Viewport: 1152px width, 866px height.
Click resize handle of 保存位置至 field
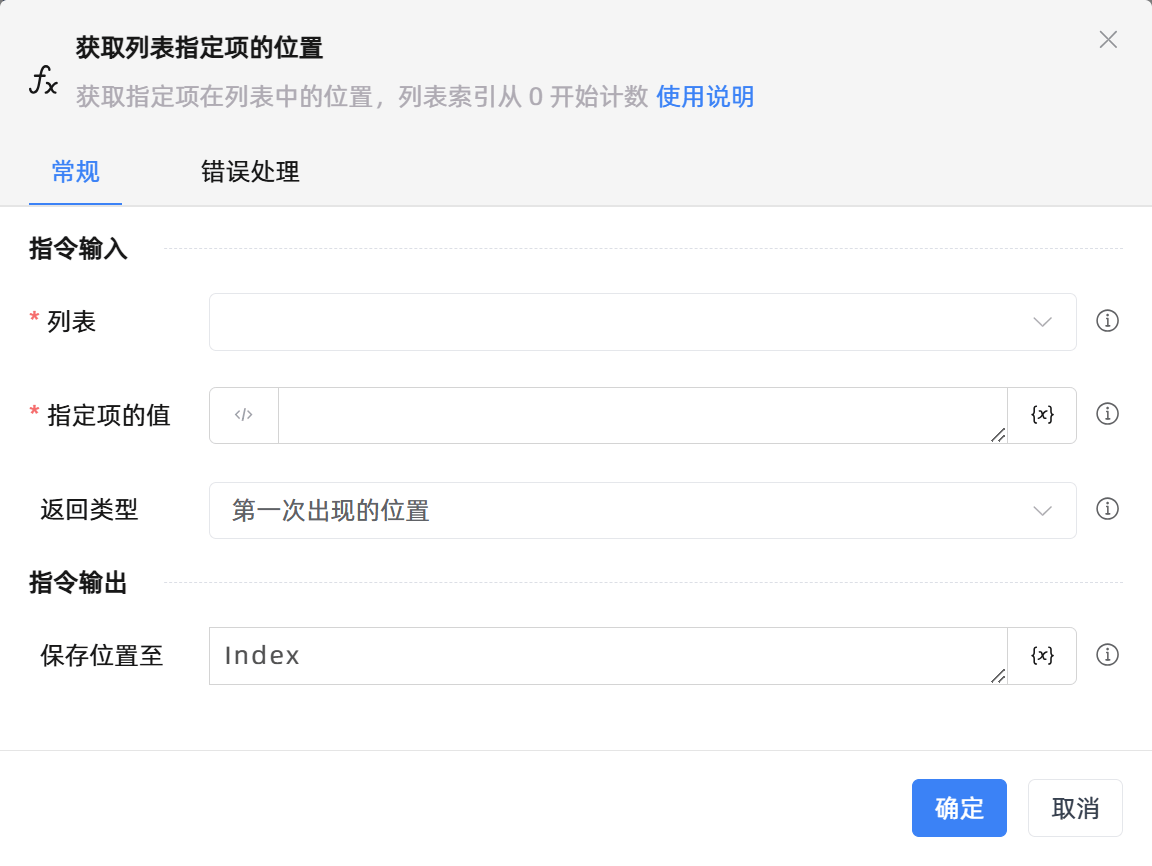[998, 676]
